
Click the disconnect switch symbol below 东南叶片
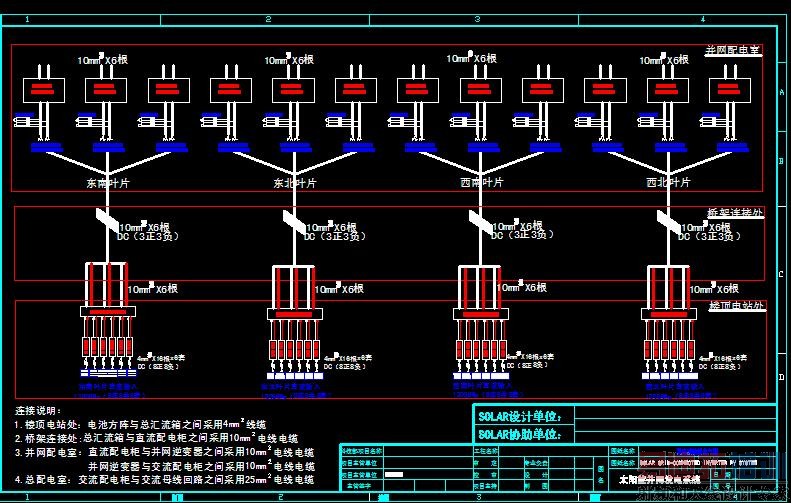(x=107, y=220)
